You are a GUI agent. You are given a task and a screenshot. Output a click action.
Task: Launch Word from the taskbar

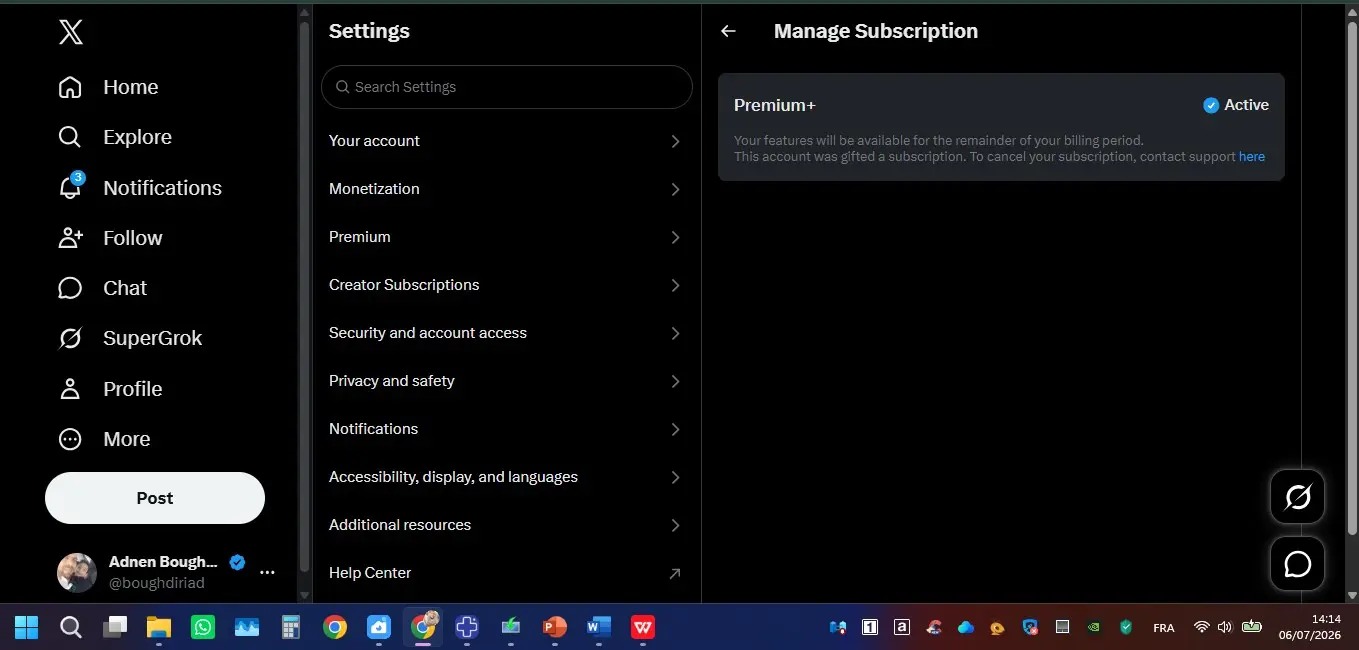598,627
